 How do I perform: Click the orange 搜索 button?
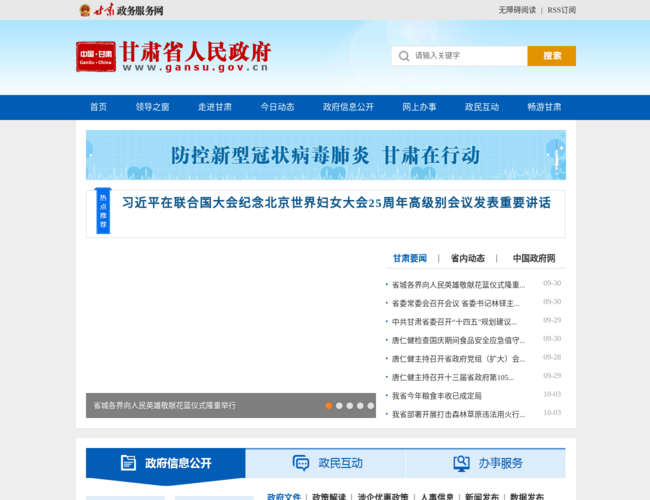(552, 56)
